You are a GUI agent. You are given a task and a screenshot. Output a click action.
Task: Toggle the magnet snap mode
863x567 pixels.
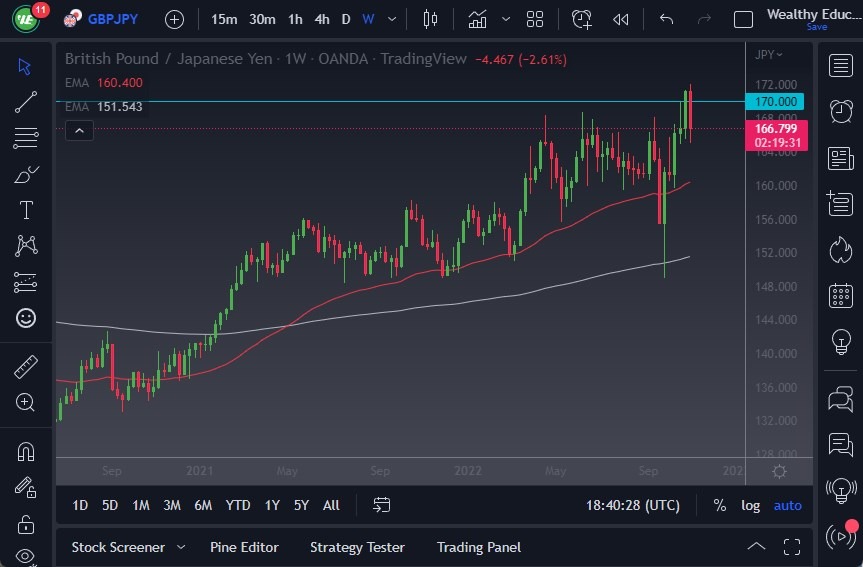pos(26,451)
